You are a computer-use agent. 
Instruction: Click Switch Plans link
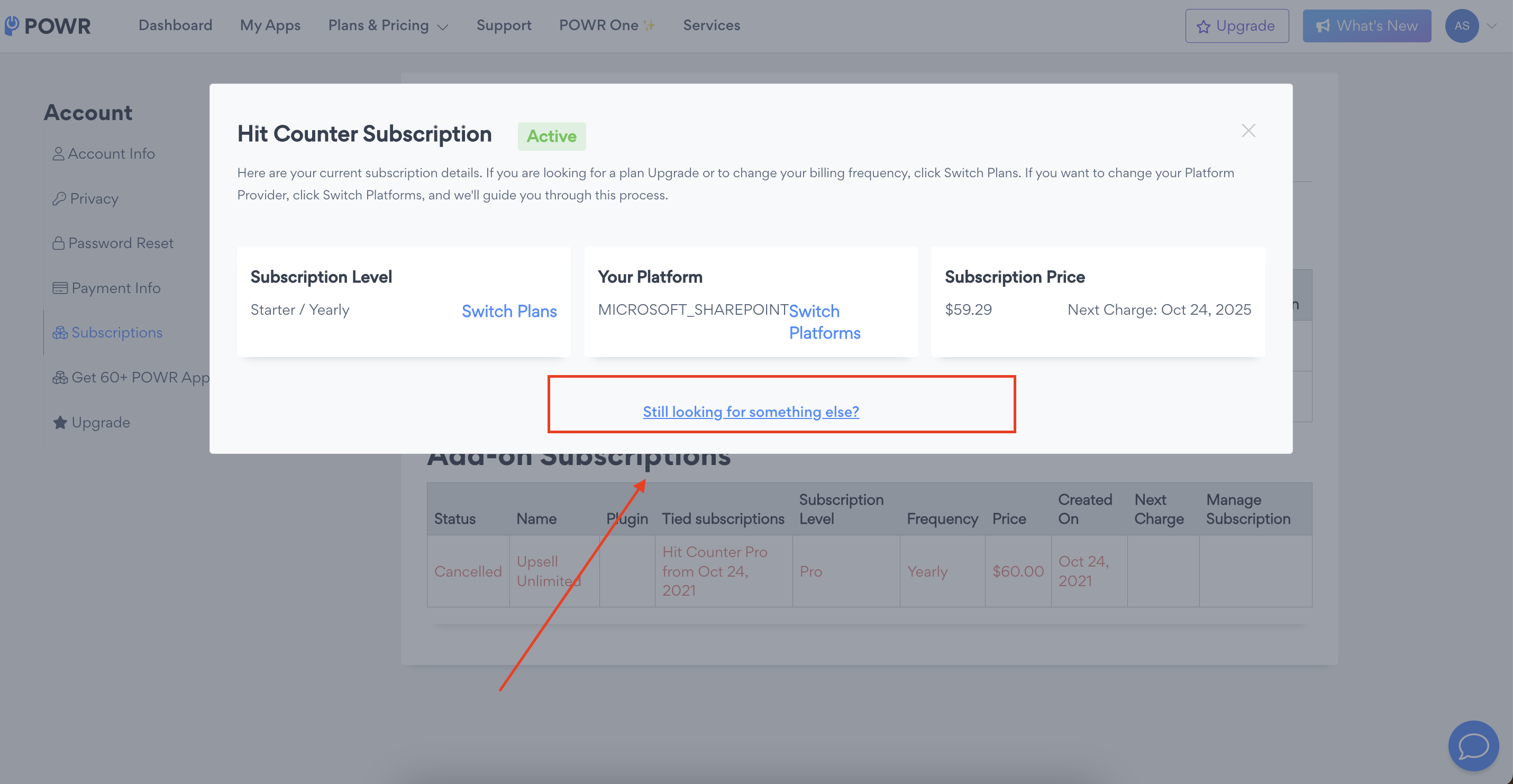(x=509, y=311)
